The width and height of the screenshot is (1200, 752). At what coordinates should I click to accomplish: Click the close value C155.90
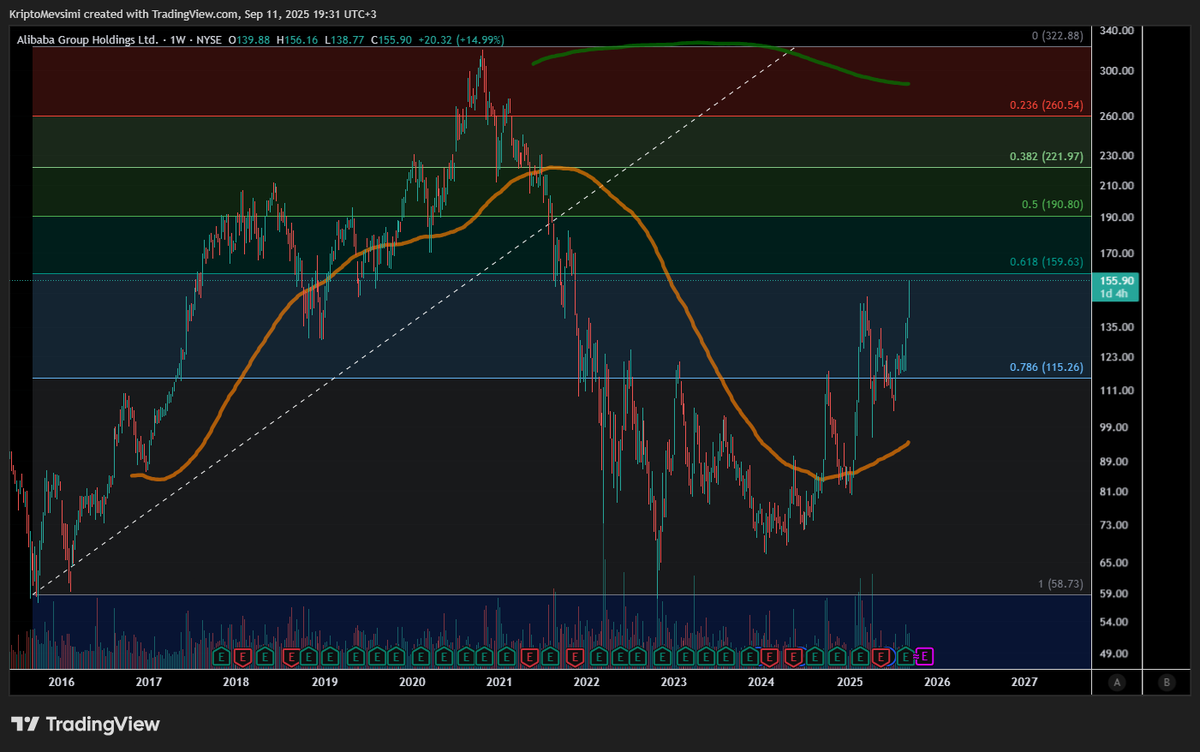coord(390,40)
